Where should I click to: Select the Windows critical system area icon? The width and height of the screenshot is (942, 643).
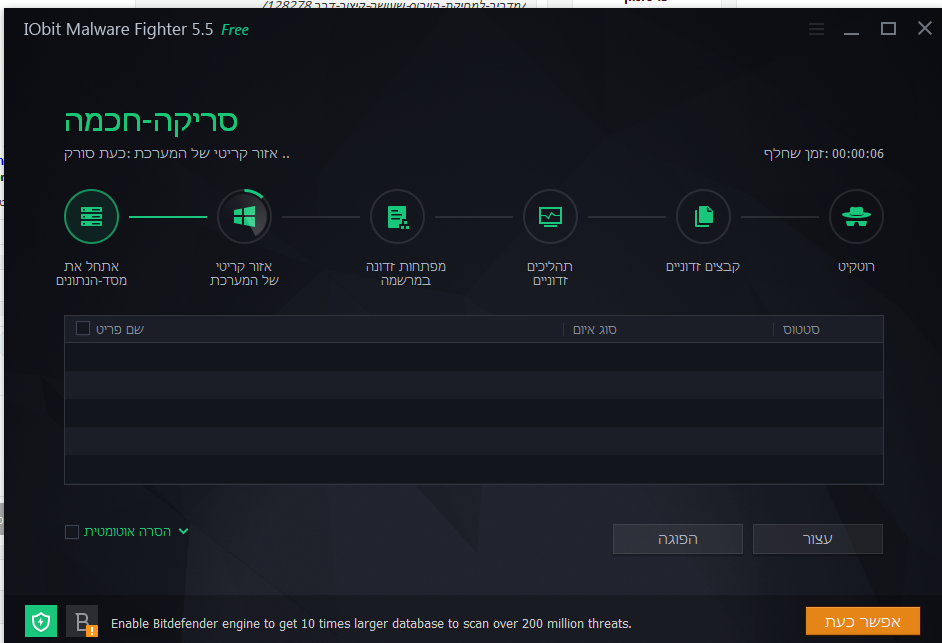pos(245,216)
